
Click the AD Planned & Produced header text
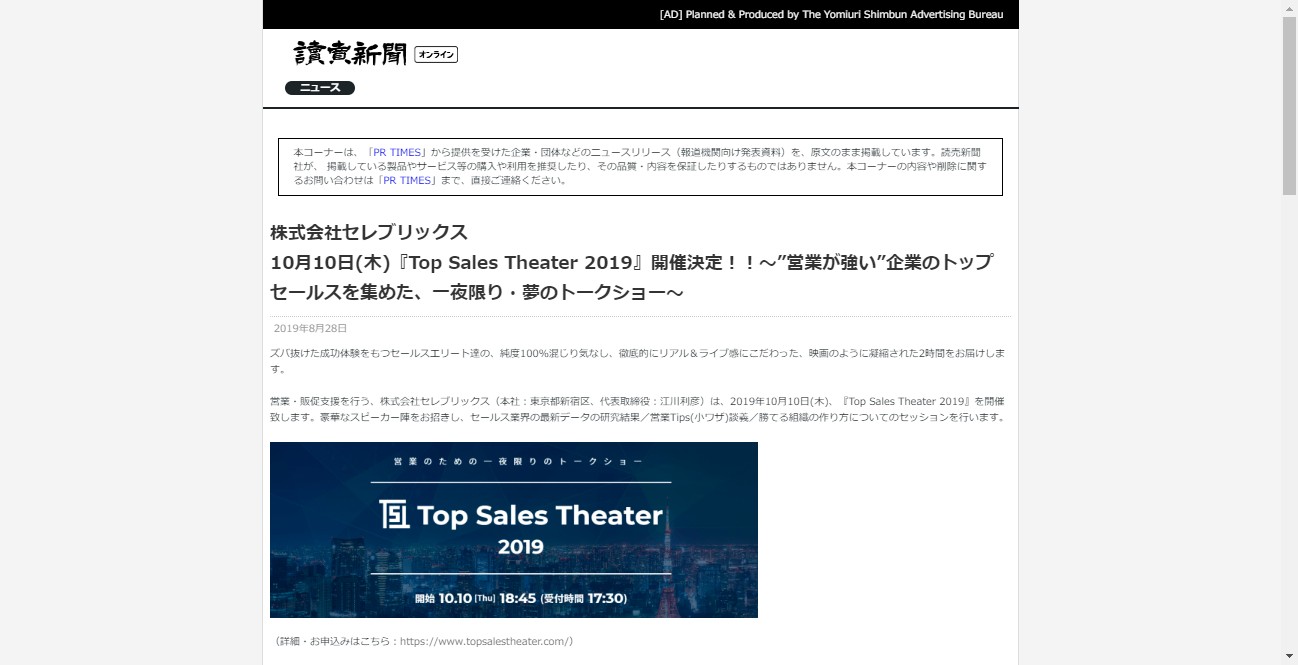(x=831, y=15)
